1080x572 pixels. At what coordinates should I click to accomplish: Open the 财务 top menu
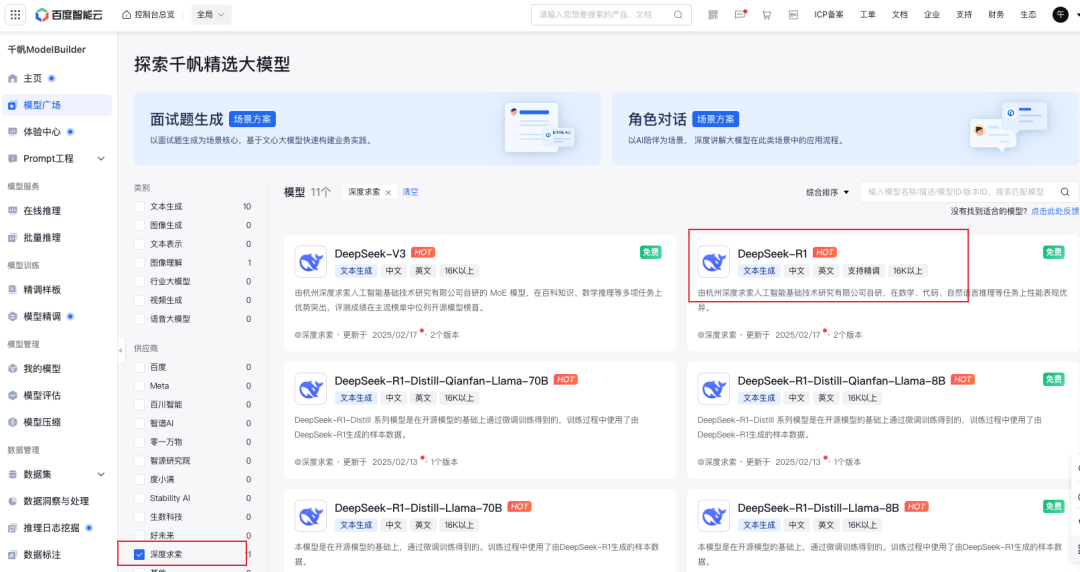click(x=996, y=14)
